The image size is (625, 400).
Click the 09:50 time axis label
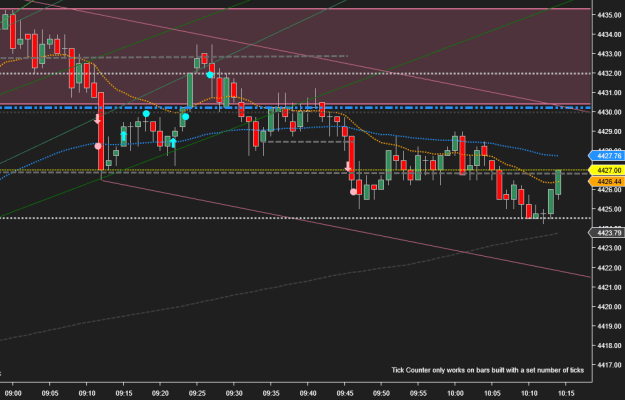[x=381, y=393]
